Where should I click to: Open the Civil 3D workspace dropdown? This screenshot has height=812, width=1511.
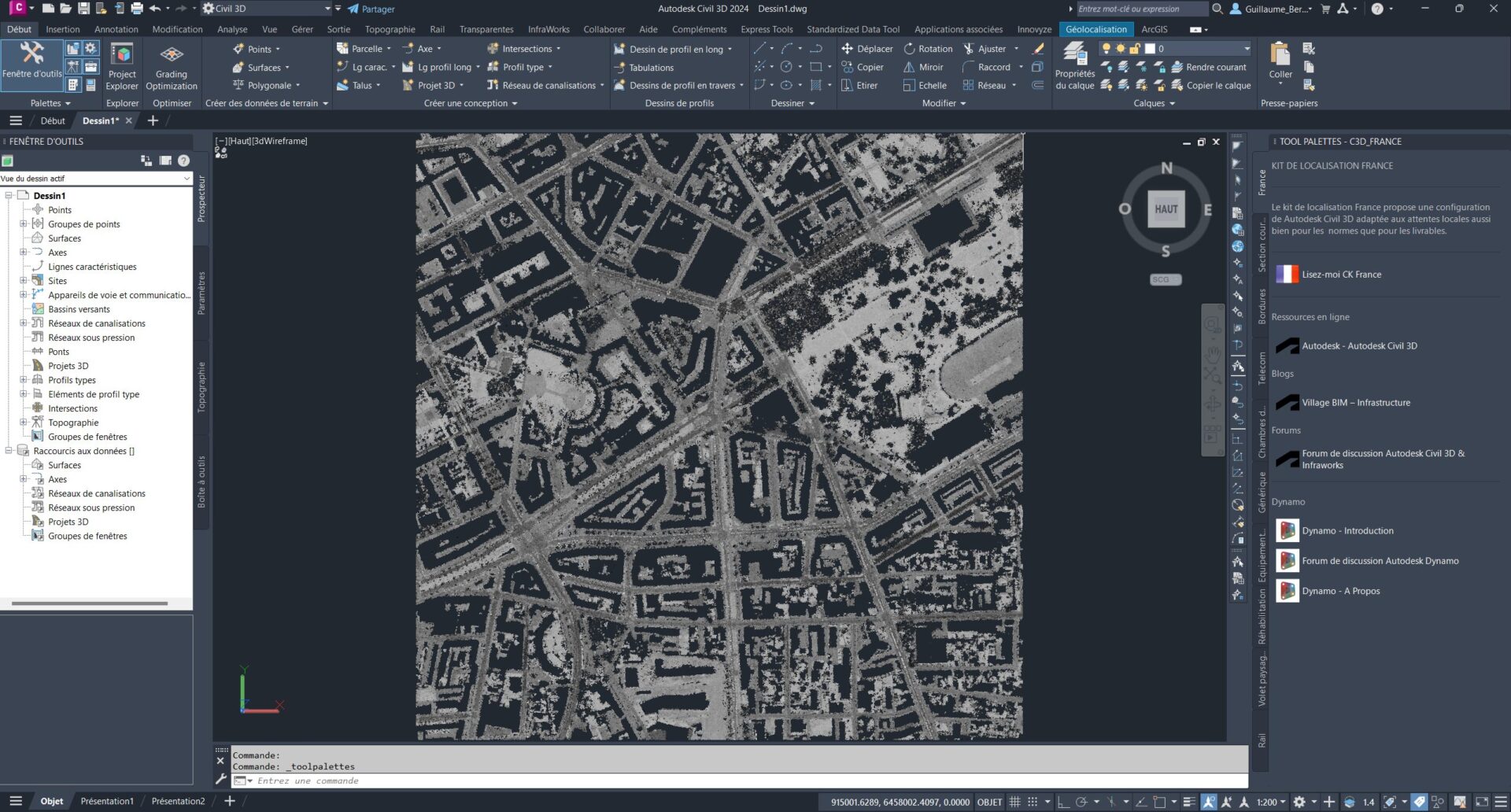point(327,9)
